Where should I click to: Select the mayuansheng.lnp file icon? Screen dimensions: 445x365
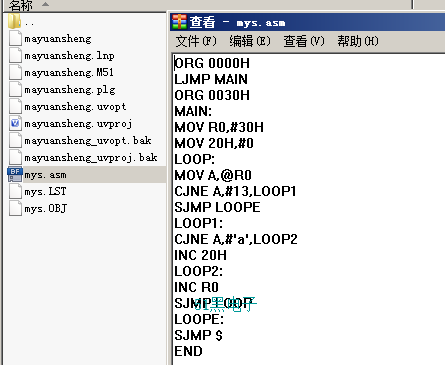tap(15, 56)
